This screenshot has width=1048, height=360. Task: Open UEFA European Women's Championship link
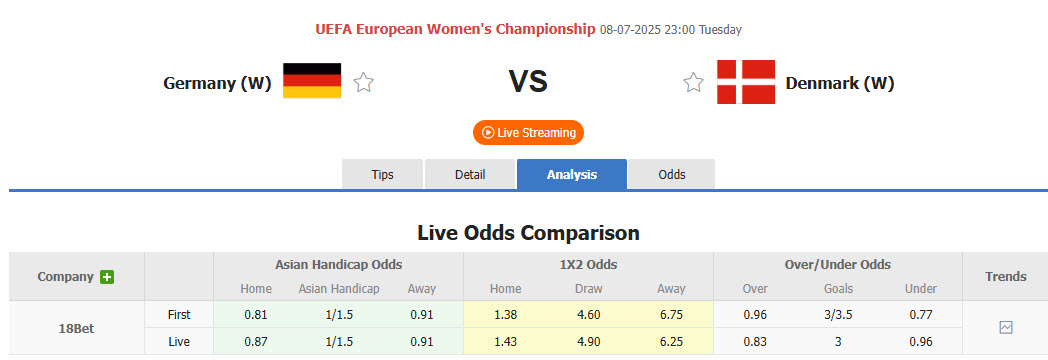click(455, 29)
